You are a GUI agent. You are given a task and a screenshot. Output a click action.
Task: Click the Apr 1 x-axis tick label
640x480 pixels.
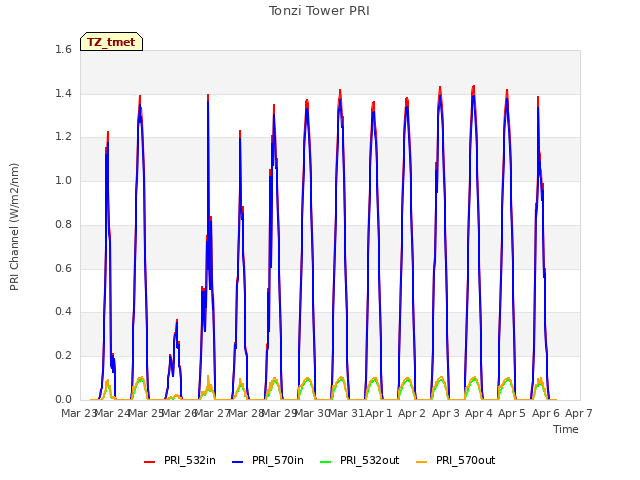pyautogui.click(x=378, y=413)
